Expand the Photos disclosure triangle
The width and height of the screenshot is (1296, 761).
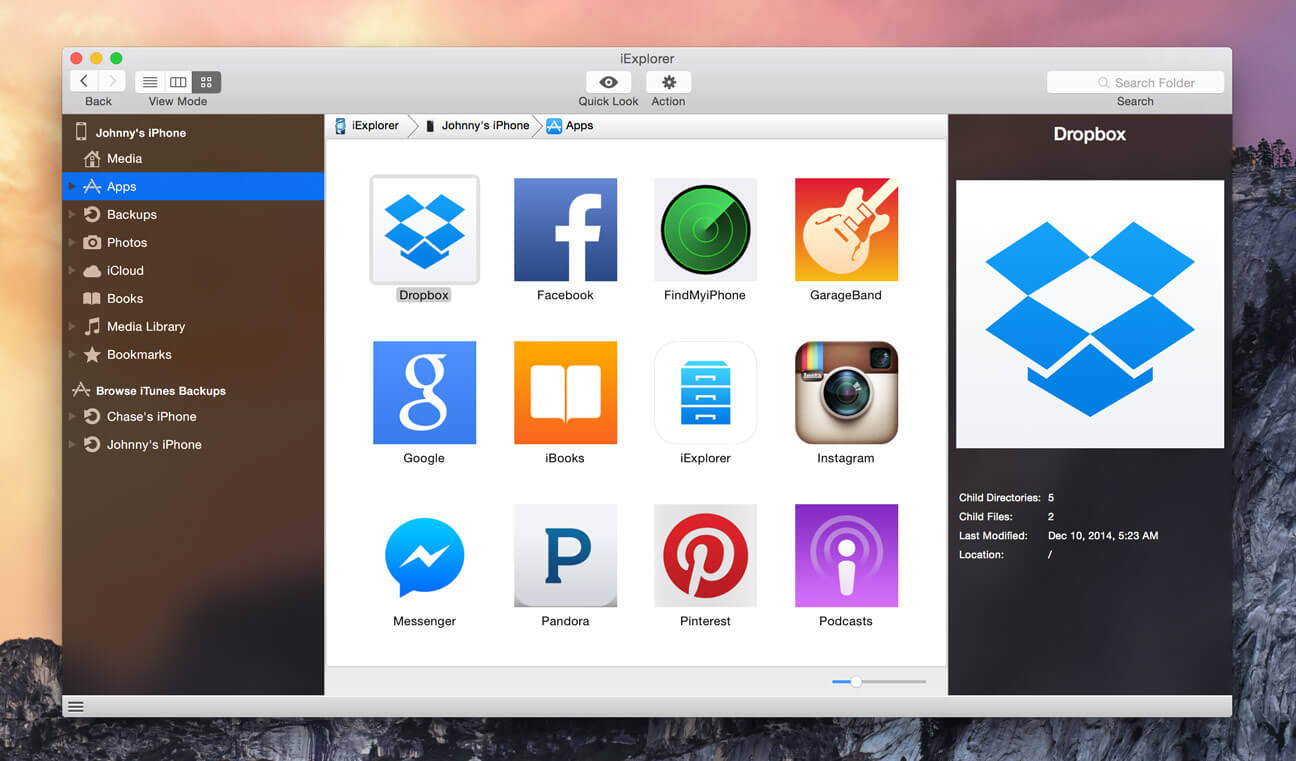[x=71, y=243]
